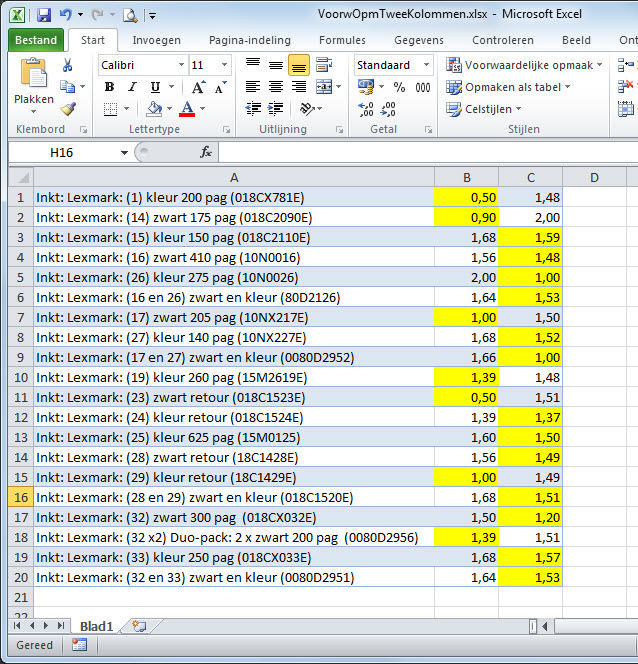The image size is (638, 664).
Task: Click the formula bar input field
Action: point(428,152)
